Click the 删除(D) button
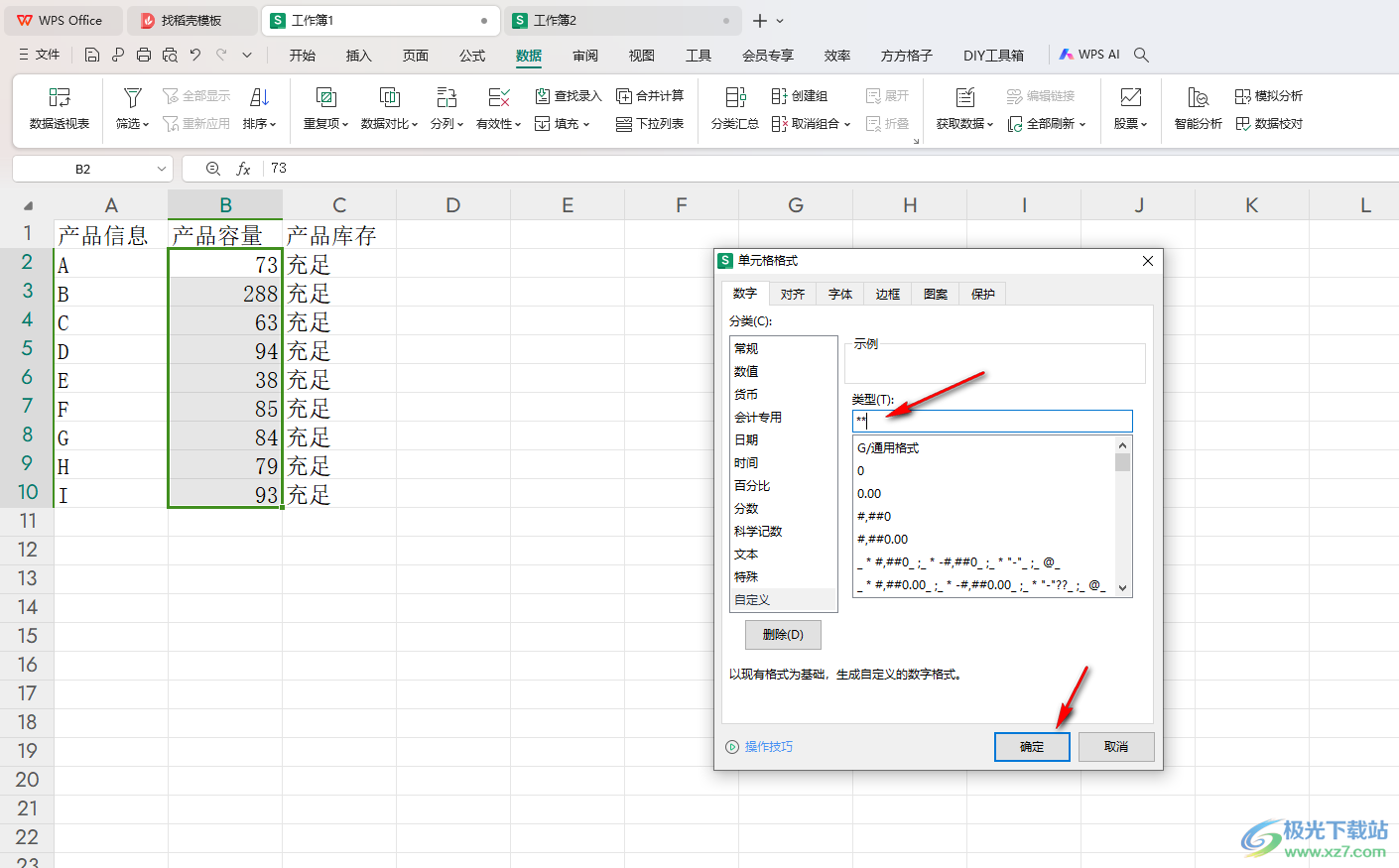 coord(783,635)
